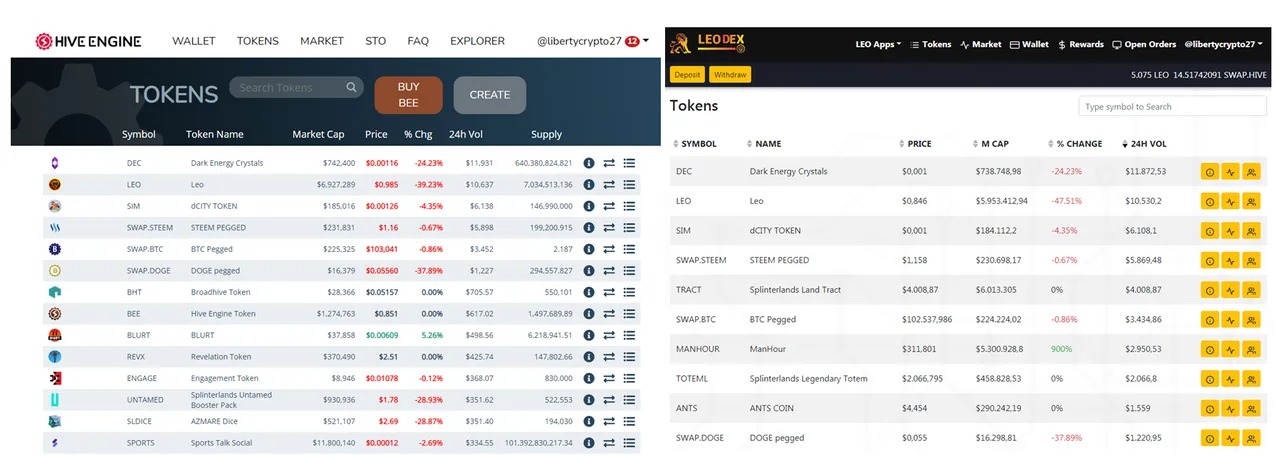Open Market in the LeoDex navigation bar

tap(981, 45)
